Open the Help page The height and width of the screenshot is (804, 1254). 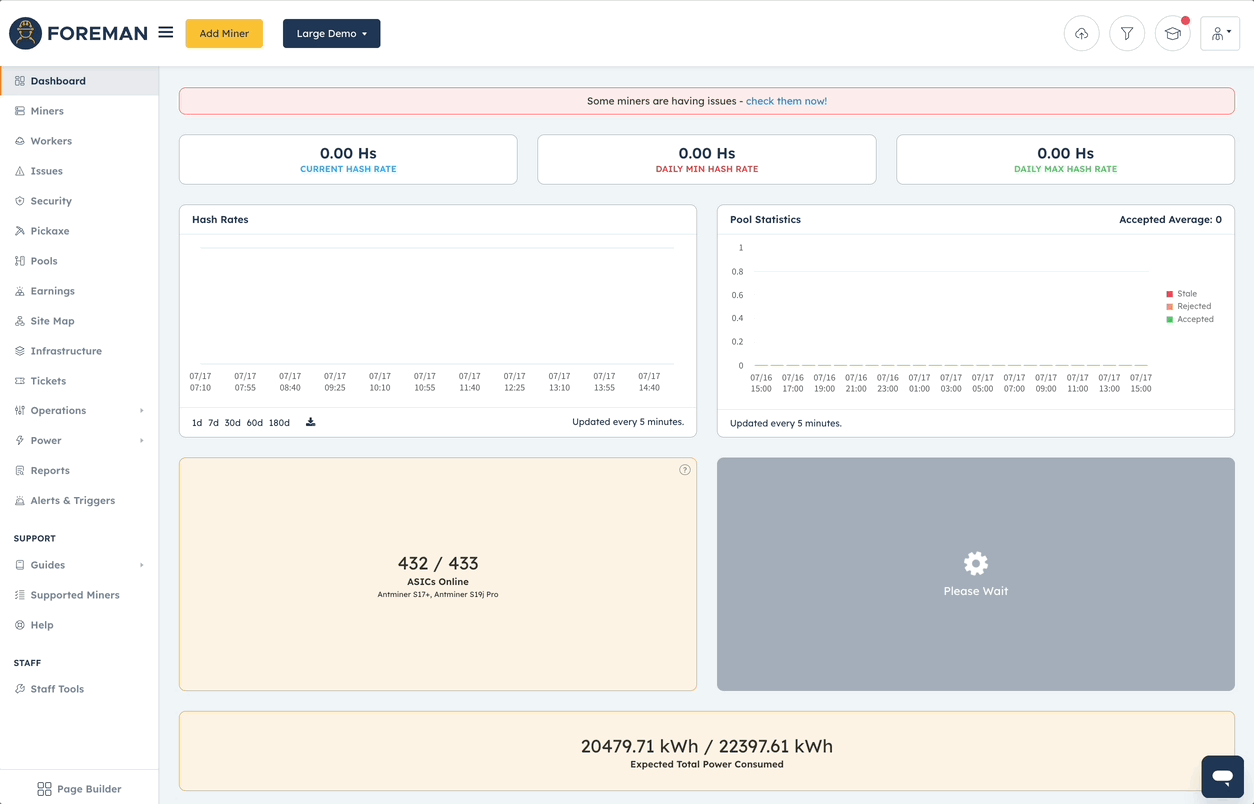pyautogui.click(x=42, y=625)
